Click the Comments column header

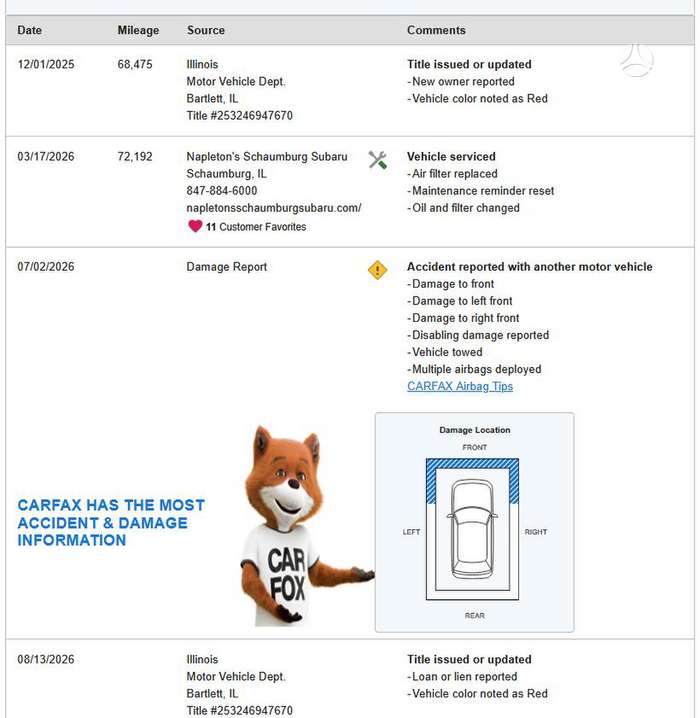point(436,30)
